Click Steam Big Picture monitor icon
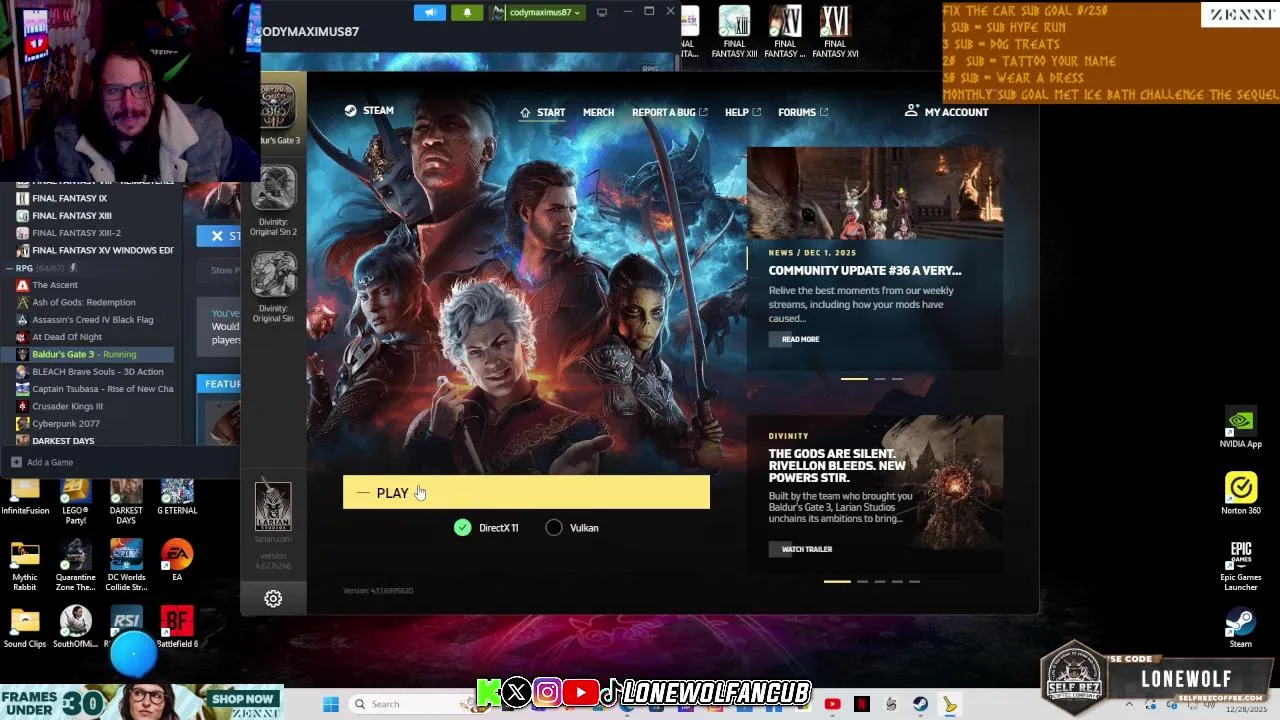 tap(601, 12)
